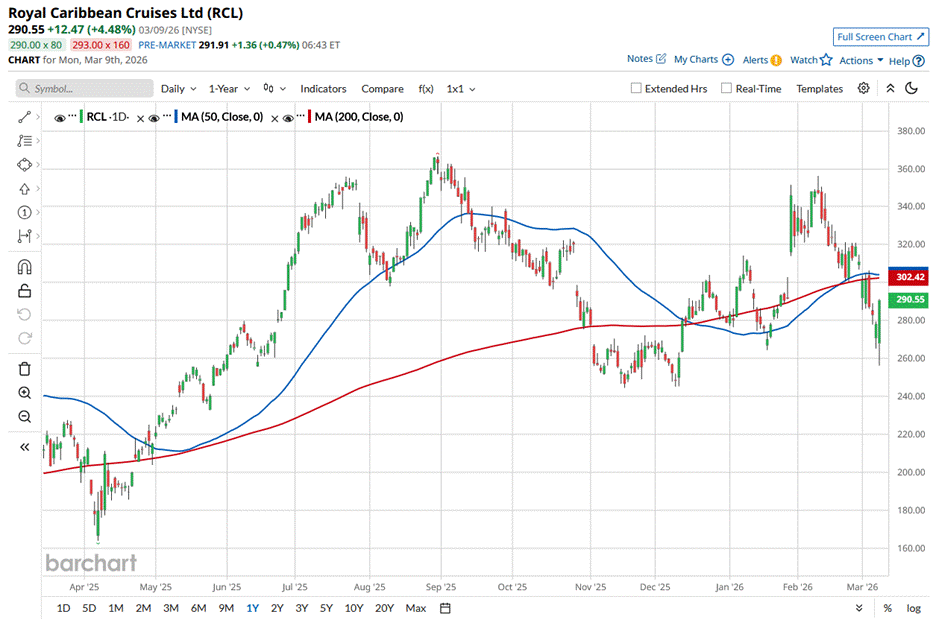Open the Actions dropdown menu
936x620 pixels.
861,60
